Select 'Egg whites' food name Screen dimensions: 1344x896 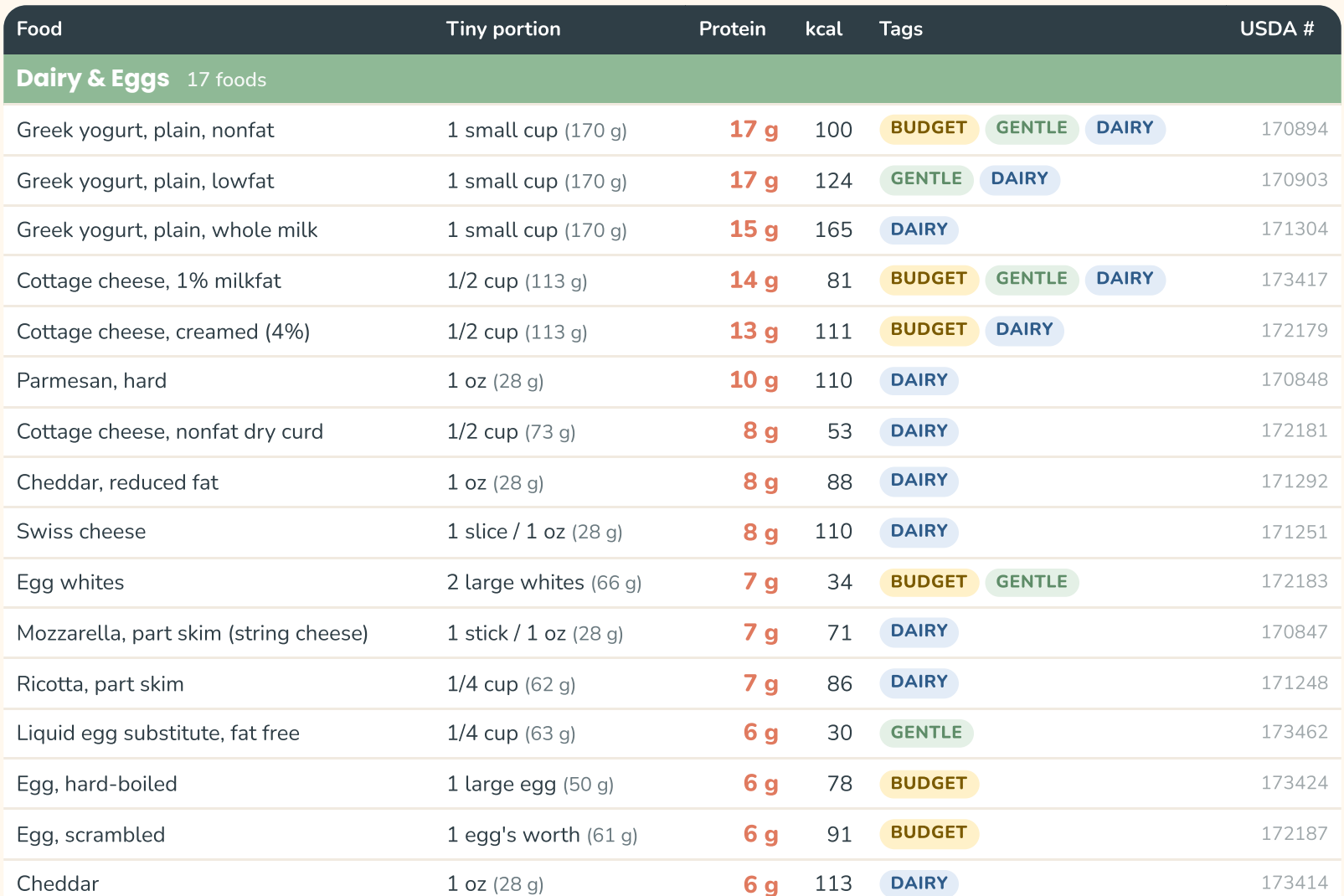[70, 583]
